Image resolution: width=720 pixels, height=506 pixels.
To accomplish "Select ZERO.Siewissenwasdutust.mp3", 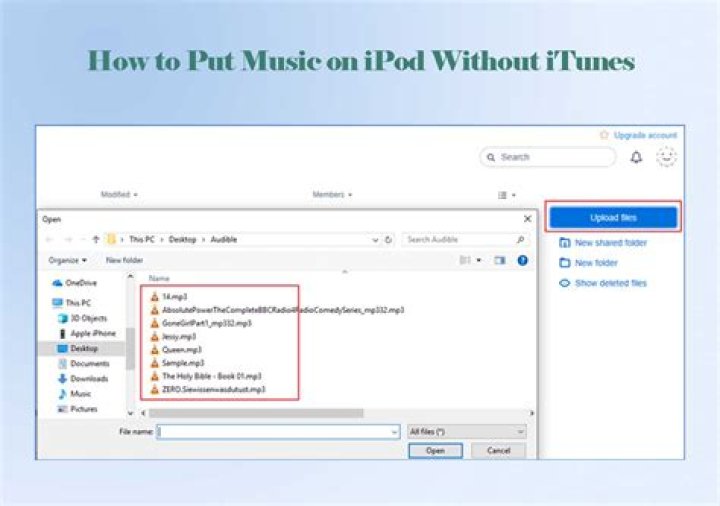I will [x=208, y=390].
